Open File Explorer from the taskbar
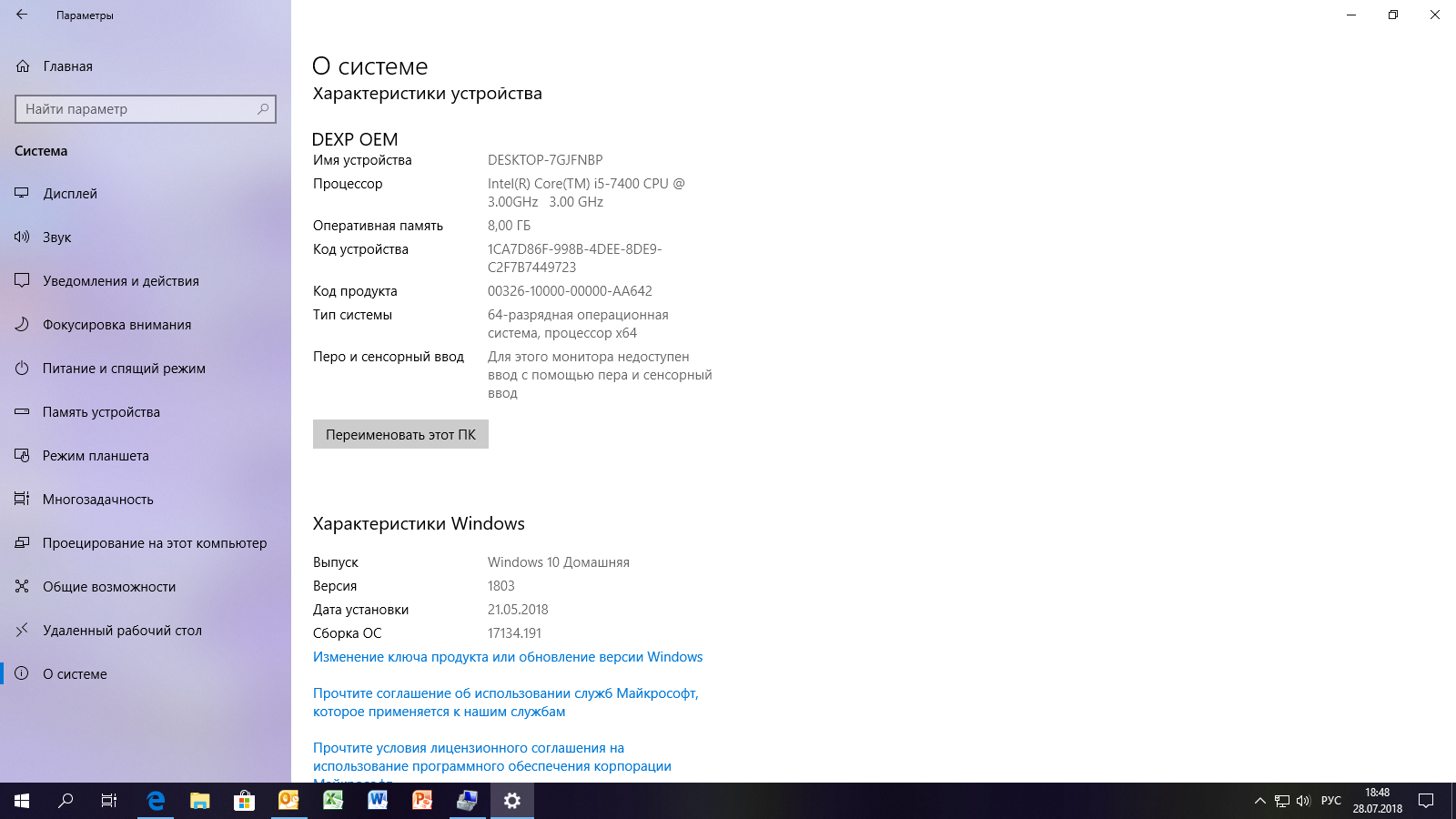 click(200, 801)
